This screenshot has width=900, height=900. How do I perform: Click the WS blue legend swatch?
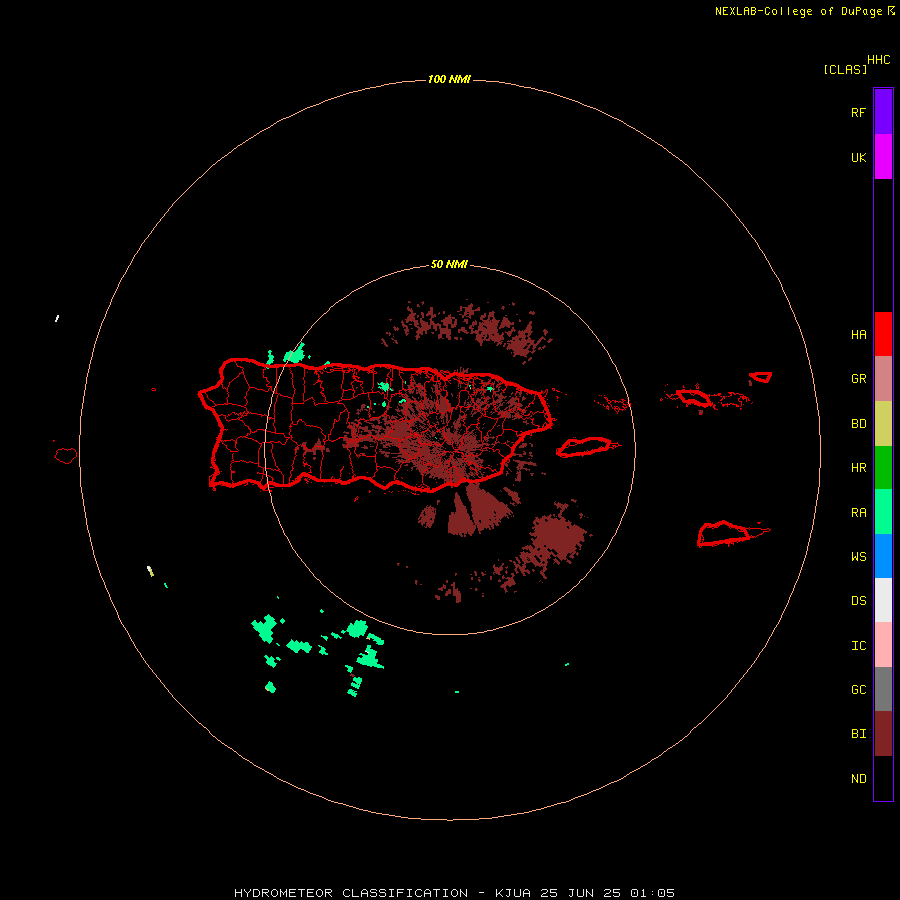click(883, 556)
